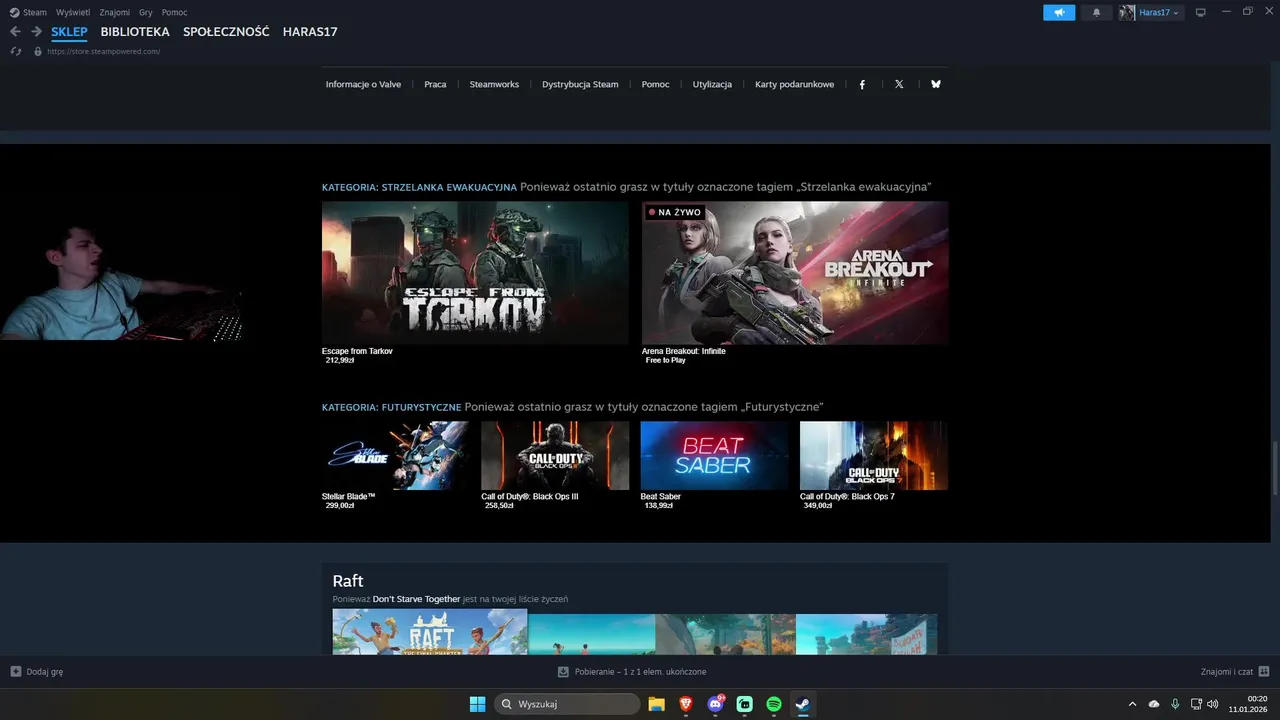This screenshot has height=720, width=1280.
Task: Switch to the SKLEP tab
Action: [69, 32]
